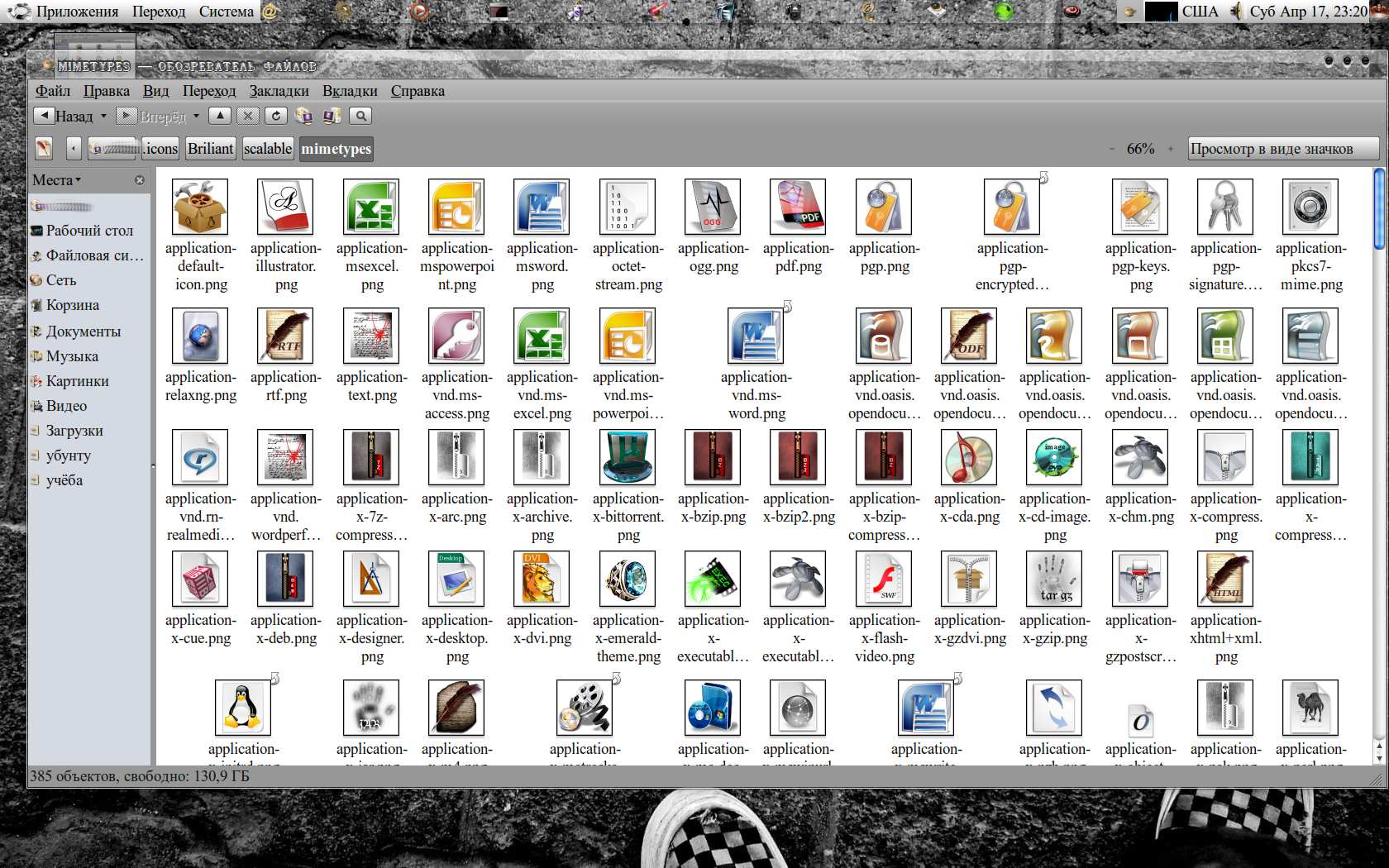The image size is (1389, 868).
Task: Select application-x-dvi.png lion icon
Action: tap(542, 579)
